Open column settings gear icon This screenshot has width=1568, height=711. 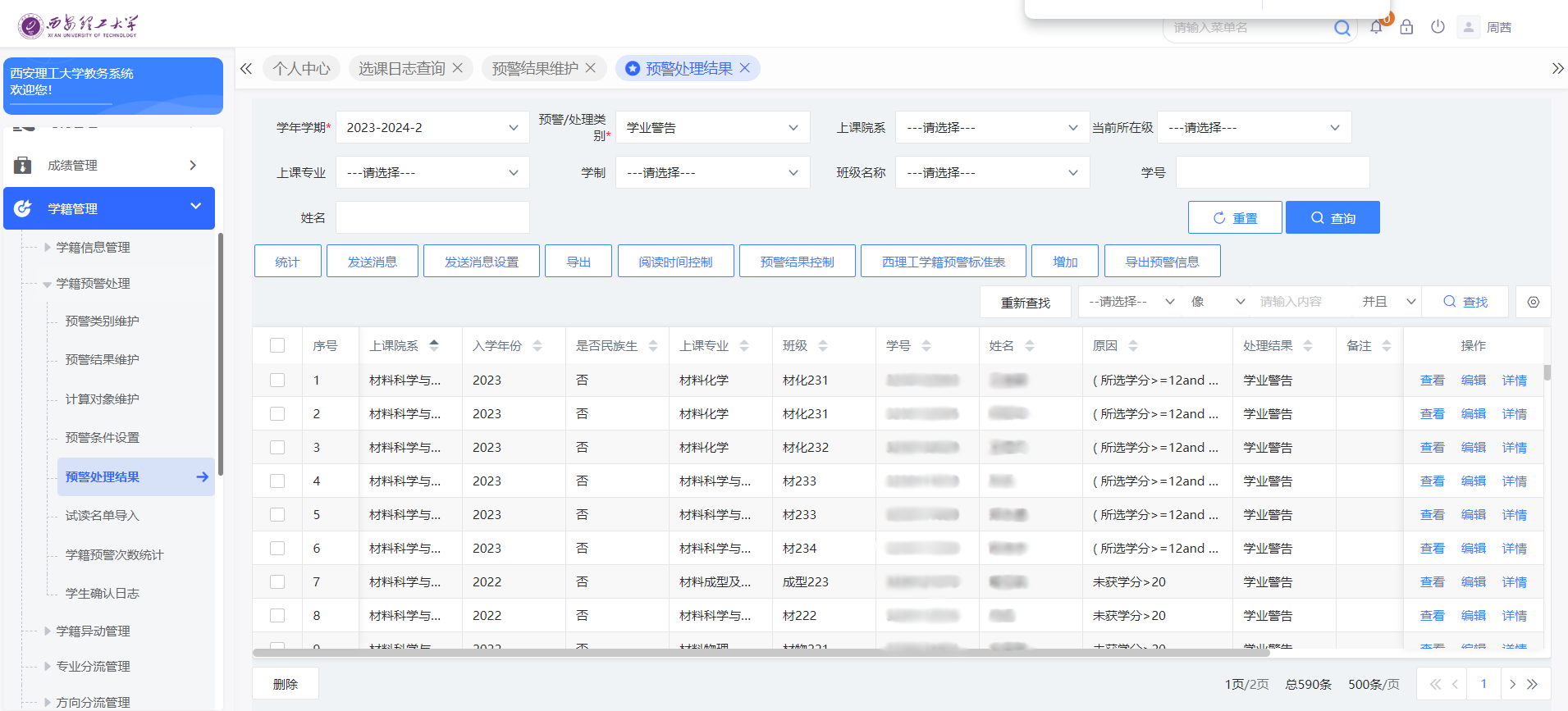tap(1533, 302)
